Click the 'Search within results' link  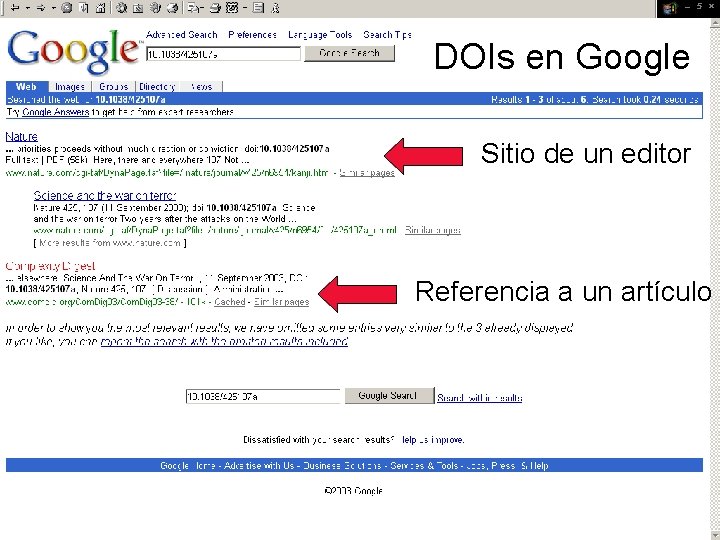tap(480, 398)
